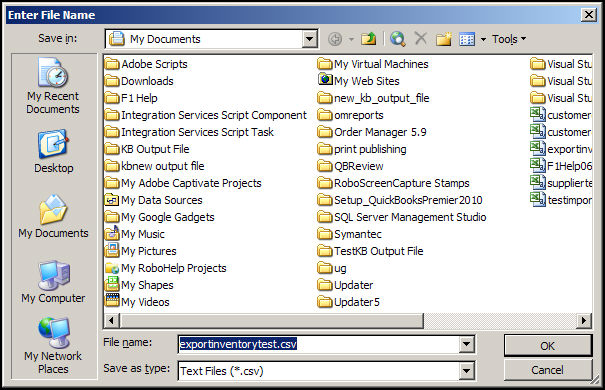Viewport: 605px width, 390px height.
Task: Expand the Save in location dropdown
Action: coord(309,39)
